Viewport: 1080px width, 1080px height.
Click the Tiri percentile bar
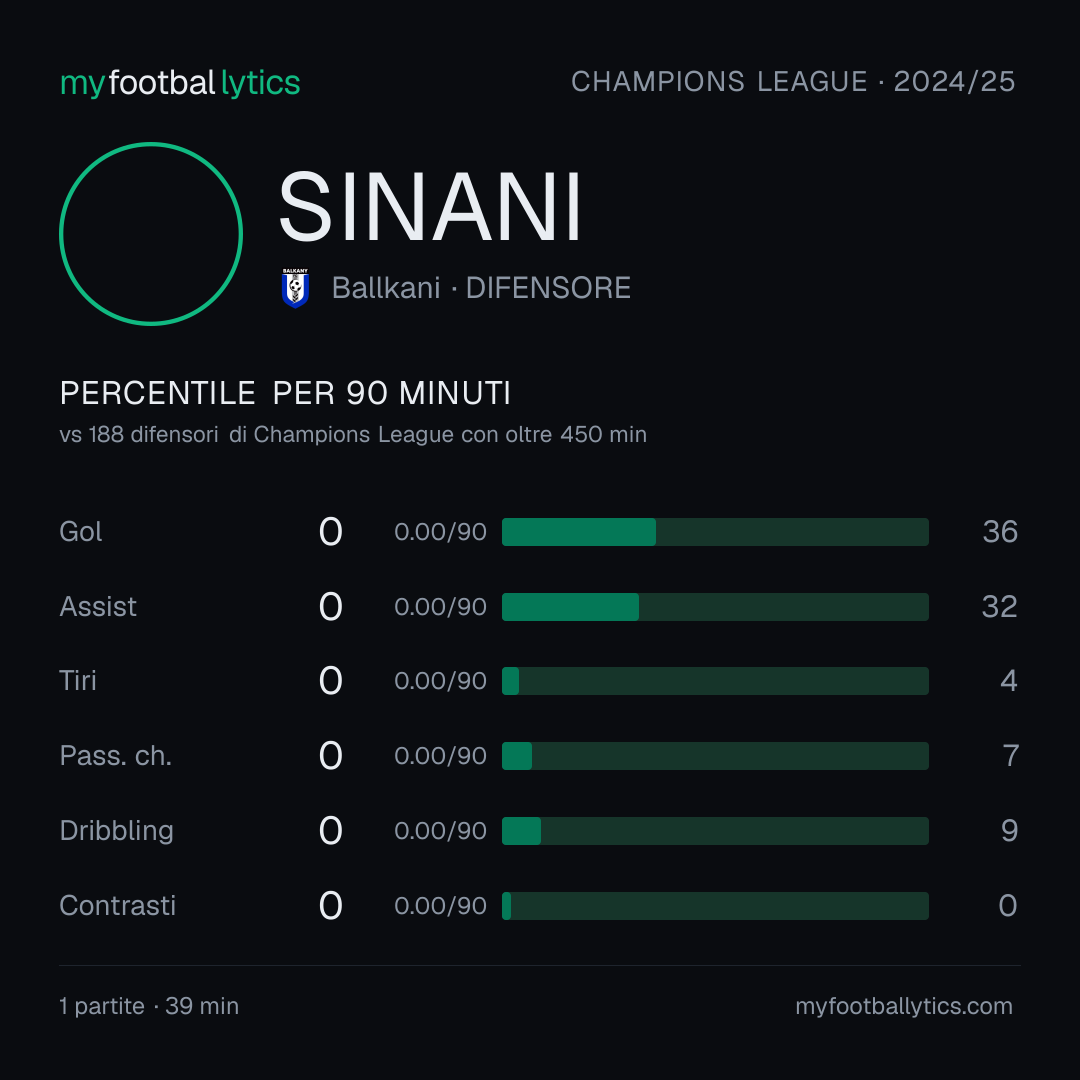click(715, 681)
